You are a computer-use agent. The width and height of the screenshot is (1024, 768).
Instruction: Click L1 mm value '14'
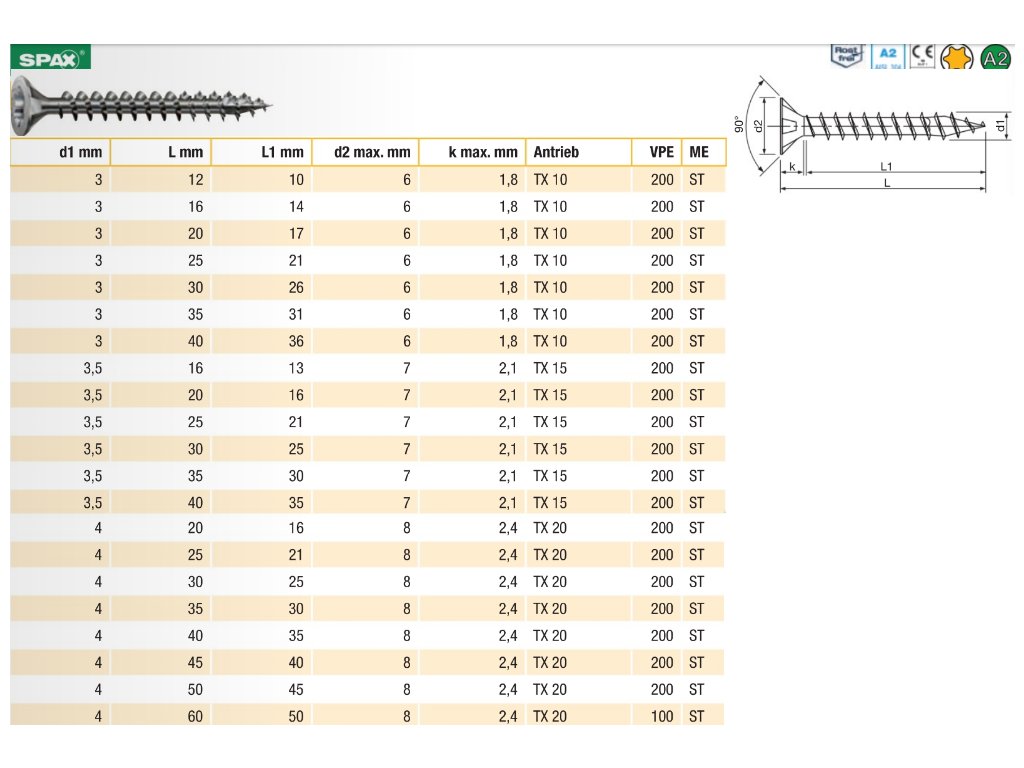(x=296, y=206)
